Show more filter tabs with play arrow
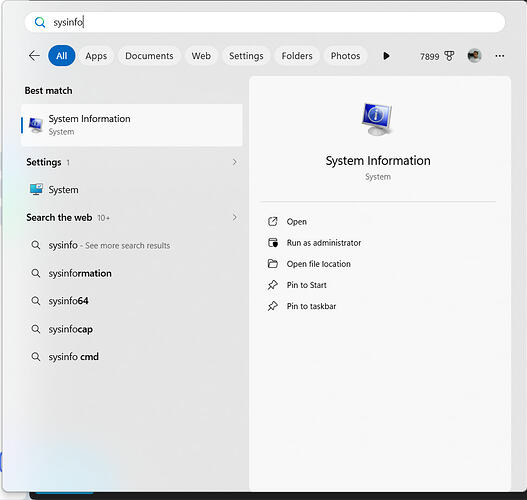The width and height of the screenshot is (527, 500). tap(387, 56)
